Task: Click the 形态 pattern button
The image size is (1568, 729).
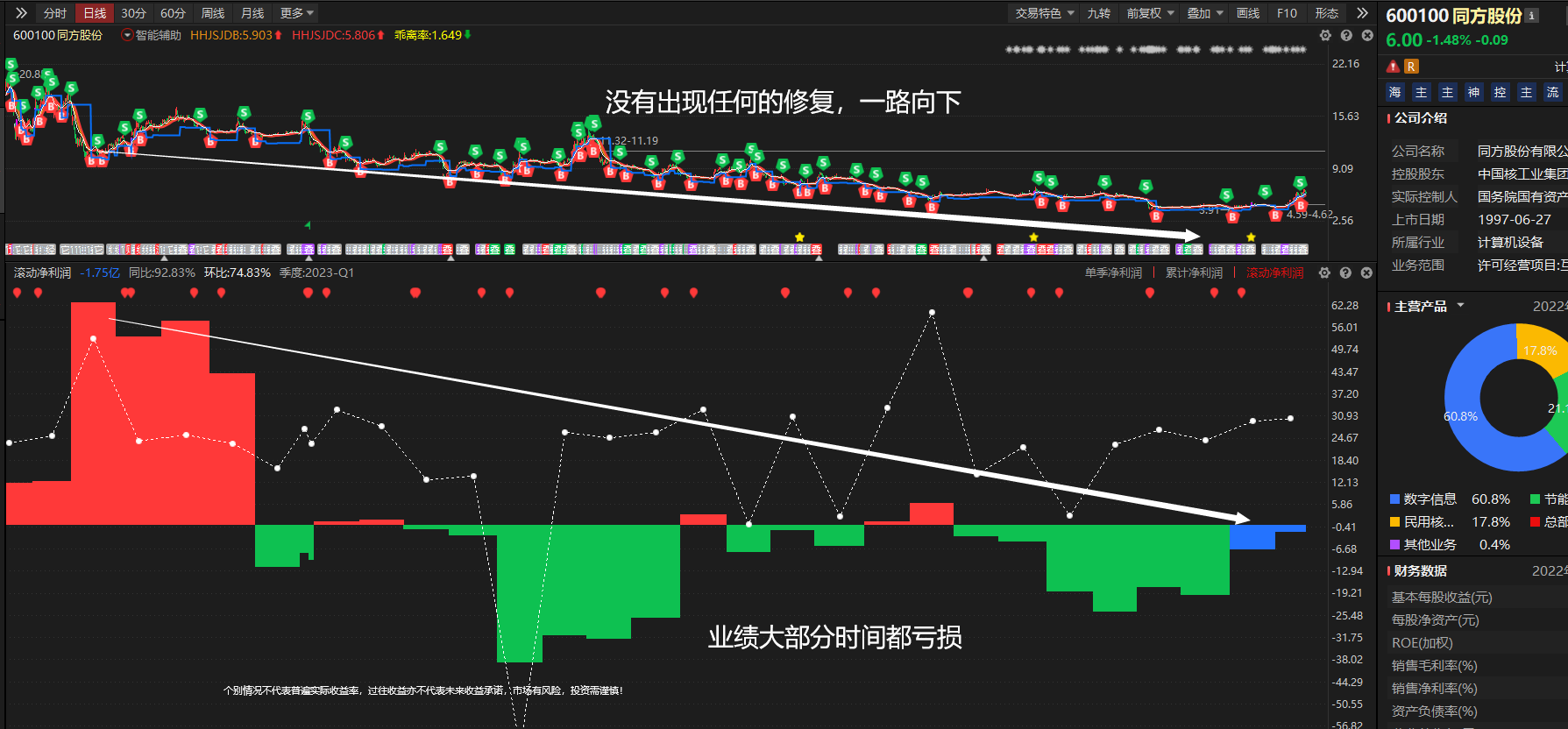Action: pos(1327,13)
